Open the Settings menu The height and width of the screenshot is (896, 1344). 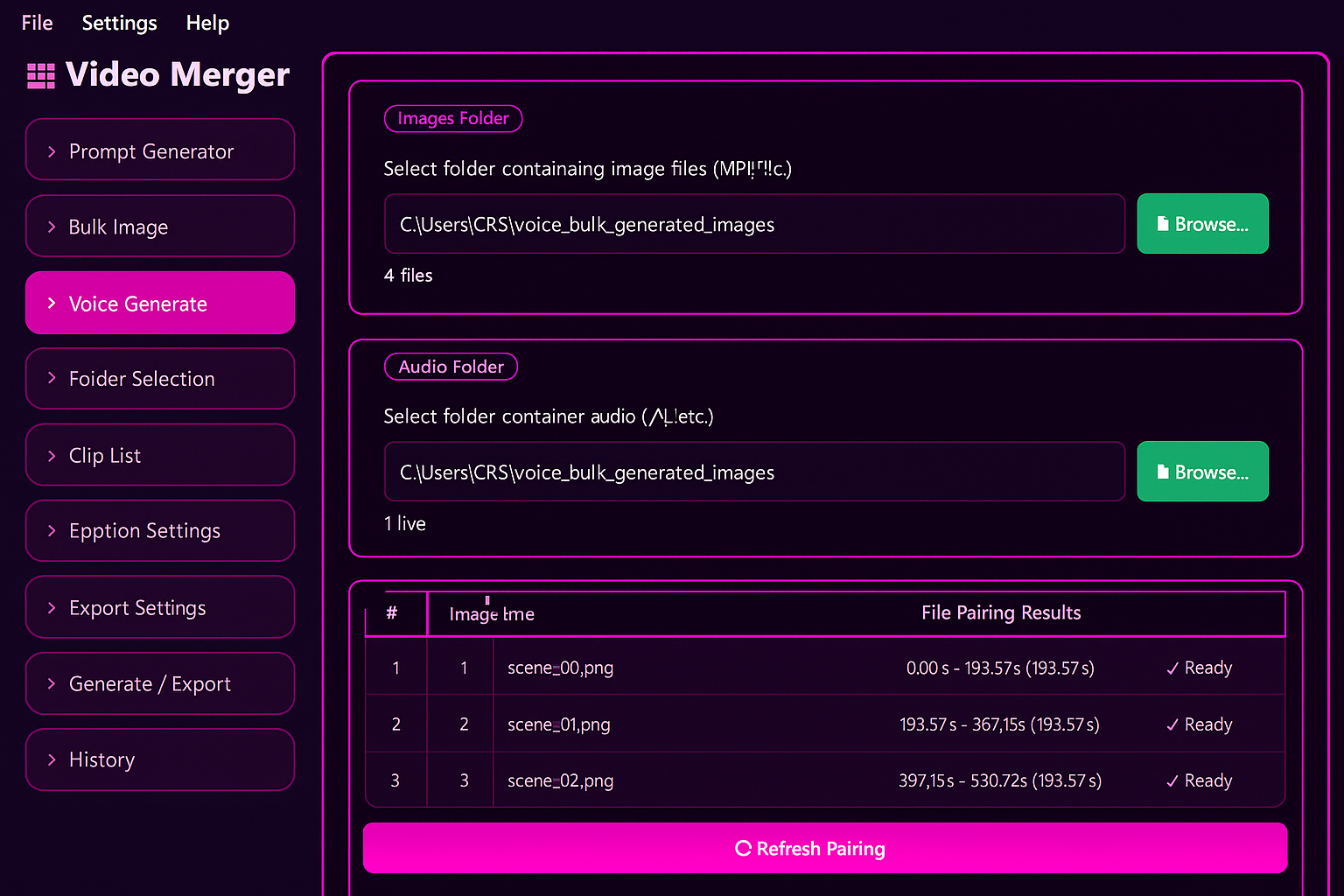[119, 23]
